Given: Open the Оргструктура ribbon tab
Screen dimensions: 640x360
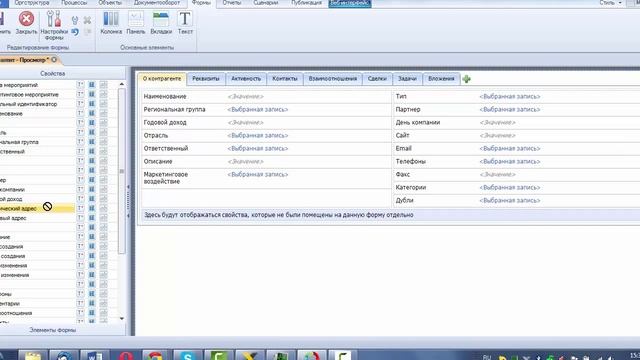Looking at the screenshot, I should 31,3.
